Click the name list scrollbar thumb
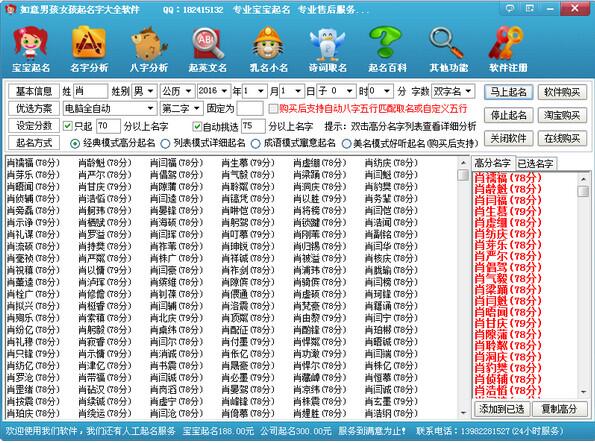This screenshot has height=443, width=595. tap(463, 175)
